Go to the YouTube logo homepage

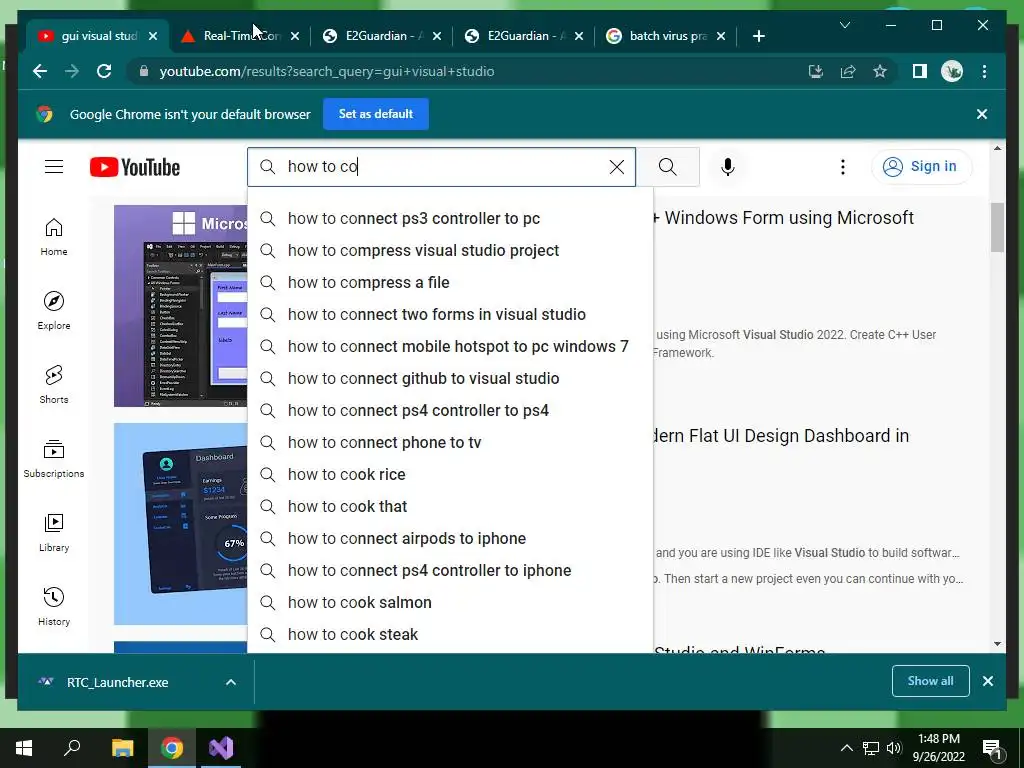tap(135, 167)
